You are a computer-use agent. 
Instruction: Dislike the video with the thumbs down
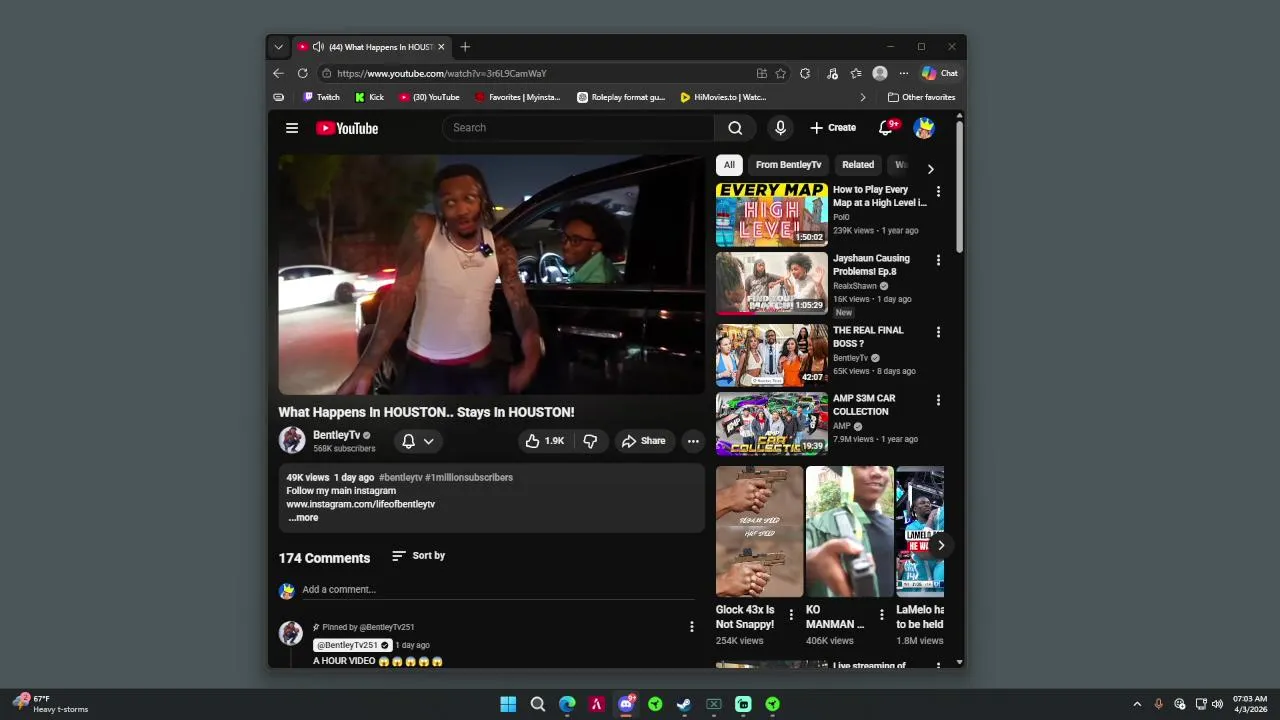(590, 441)
